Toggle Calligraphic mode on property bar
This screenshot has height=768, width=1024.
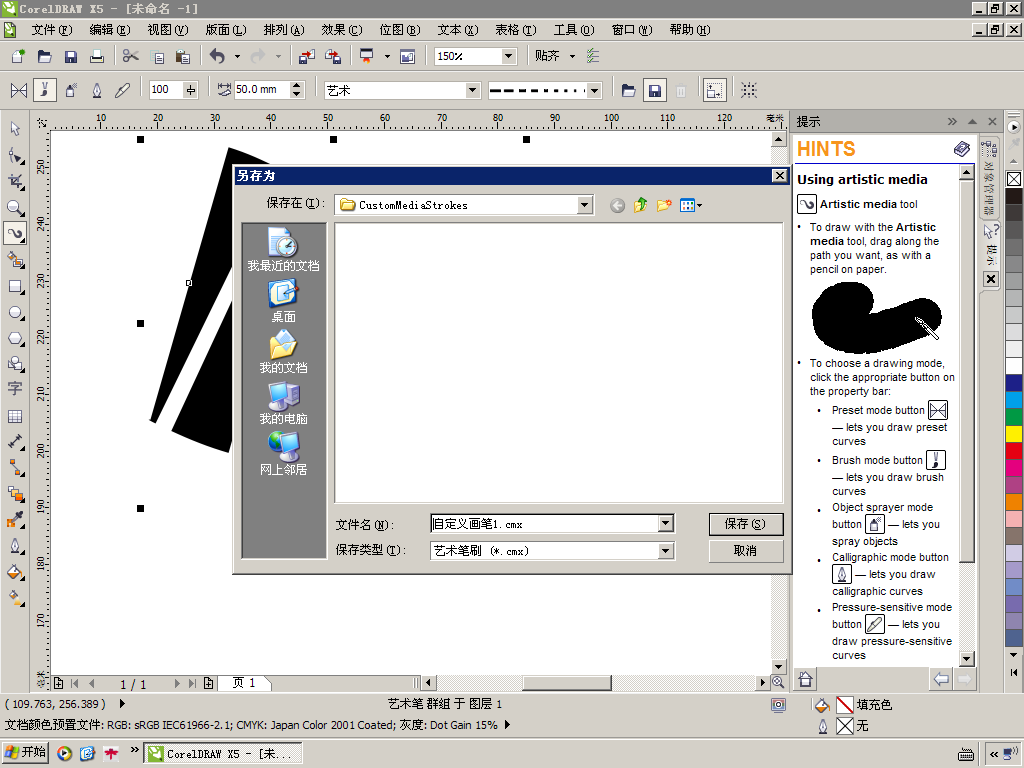click(x=97, y=90)
